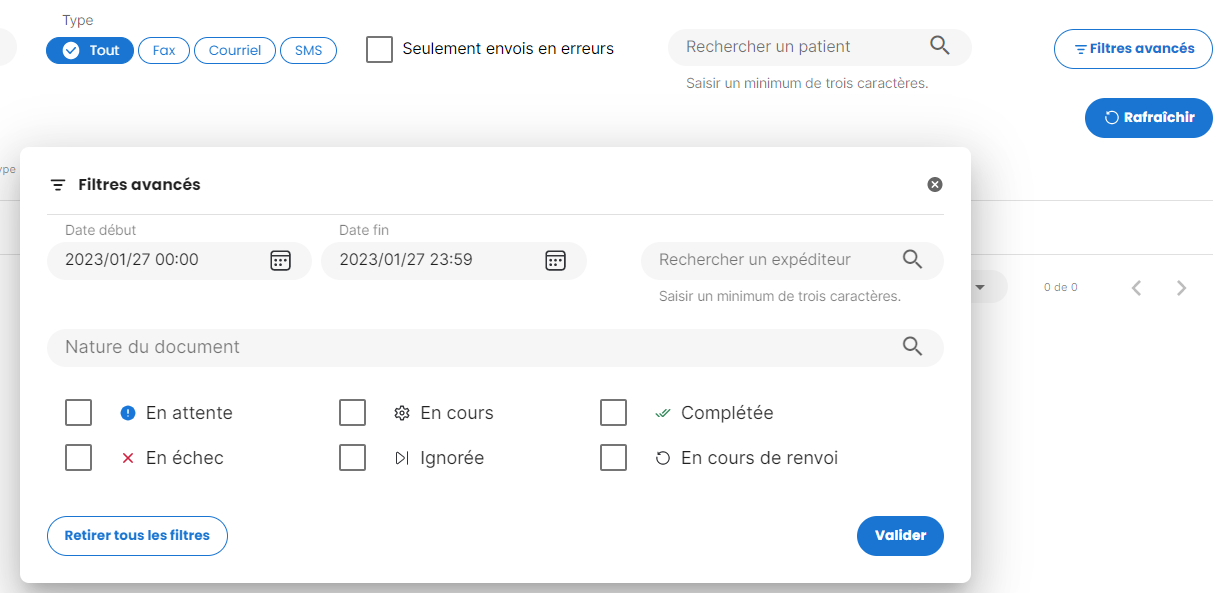Click Retirer tous les filtres
Screen dimensions: 1217x593
click(x=137, y=536)
